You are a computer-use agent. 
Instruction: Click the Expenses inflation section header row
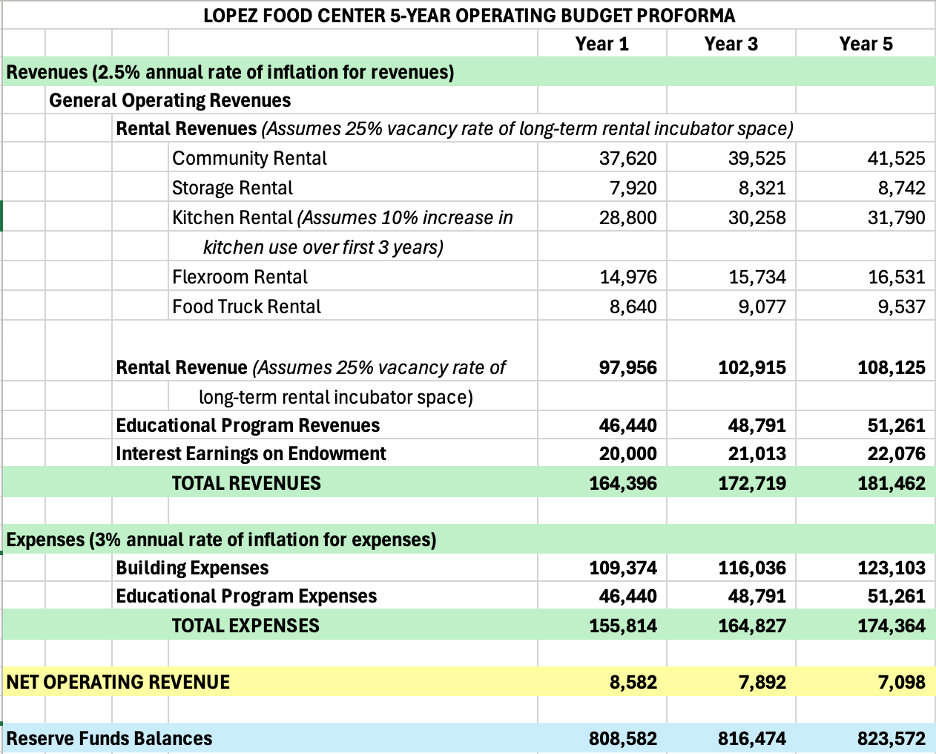point(221,540)
